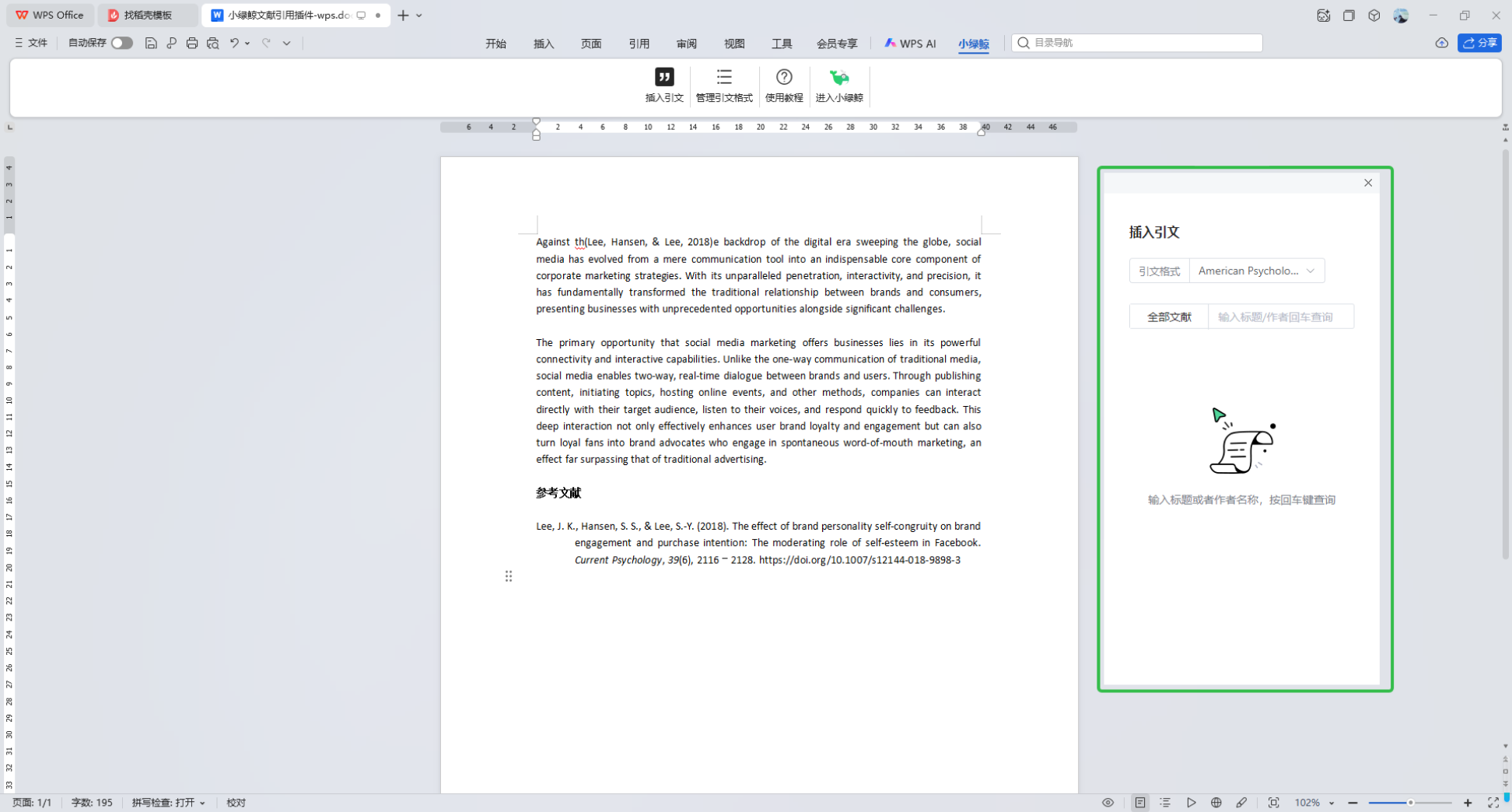The height and width of the screenshot is (812, 1512).
Task: Switch to the 引用 ribbon tab
Action: (639, 44)
